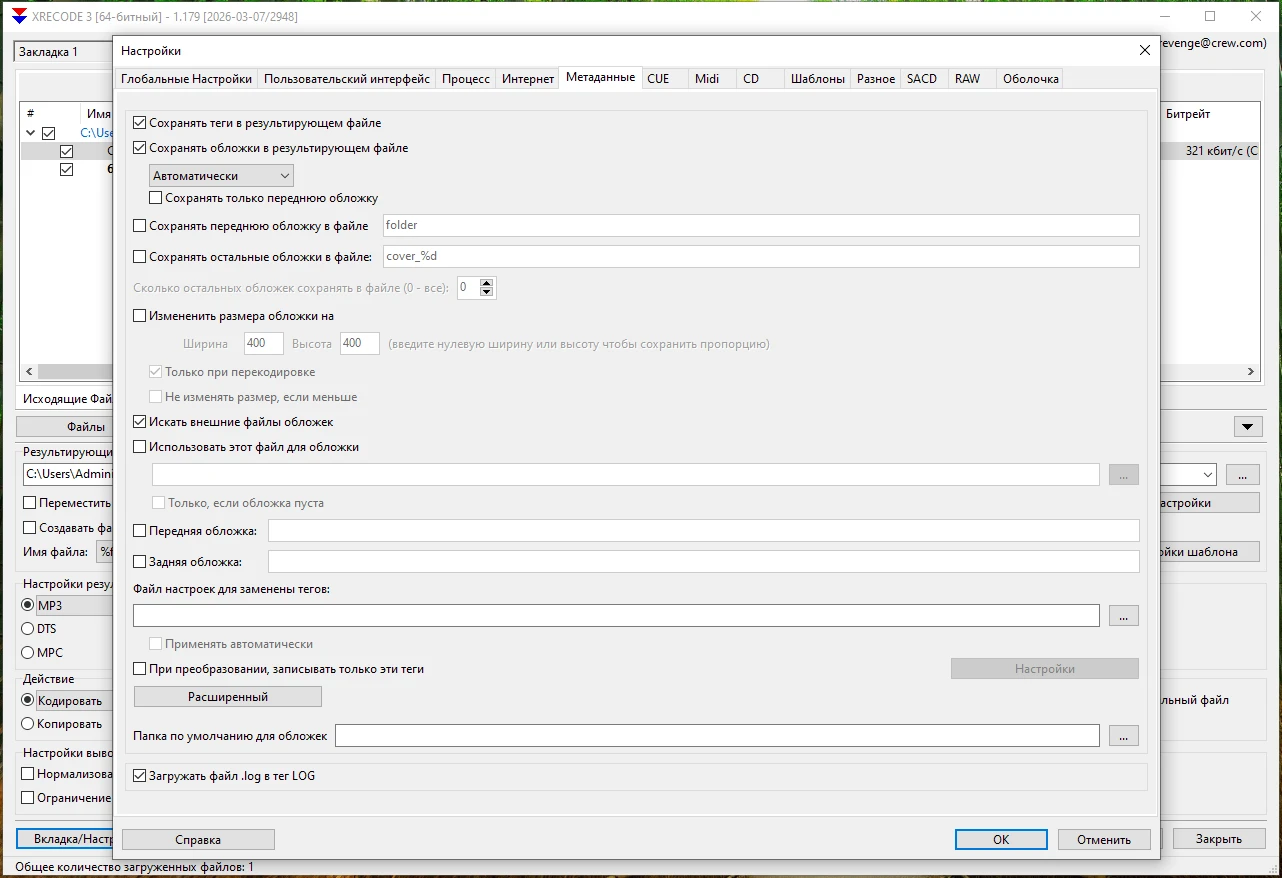Screen dimensions: 1282x878
Task: Open output folder dropdown in main window
Action: (1208, 475)
